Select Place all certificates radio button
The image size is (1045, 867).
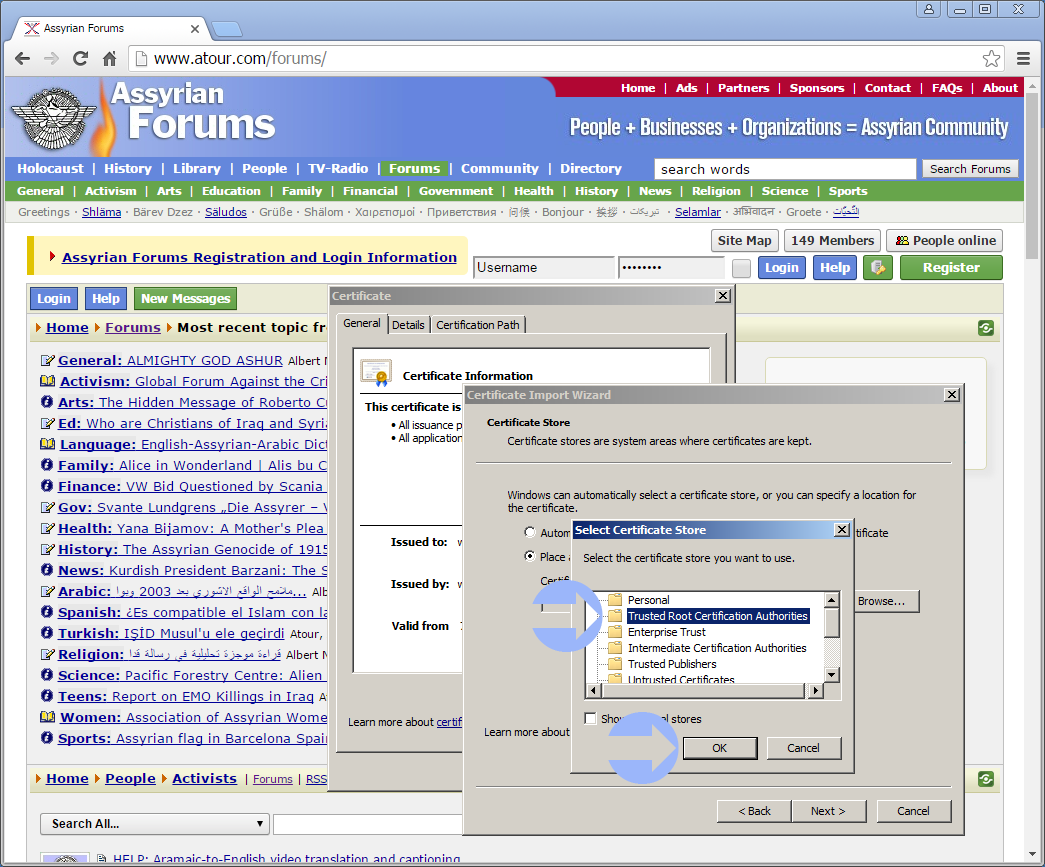[530, 556]
